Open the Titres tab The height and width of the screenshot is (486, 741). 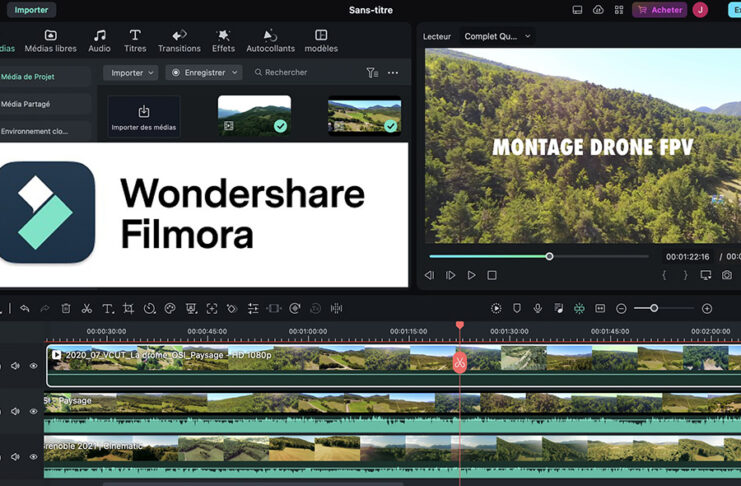135,41
